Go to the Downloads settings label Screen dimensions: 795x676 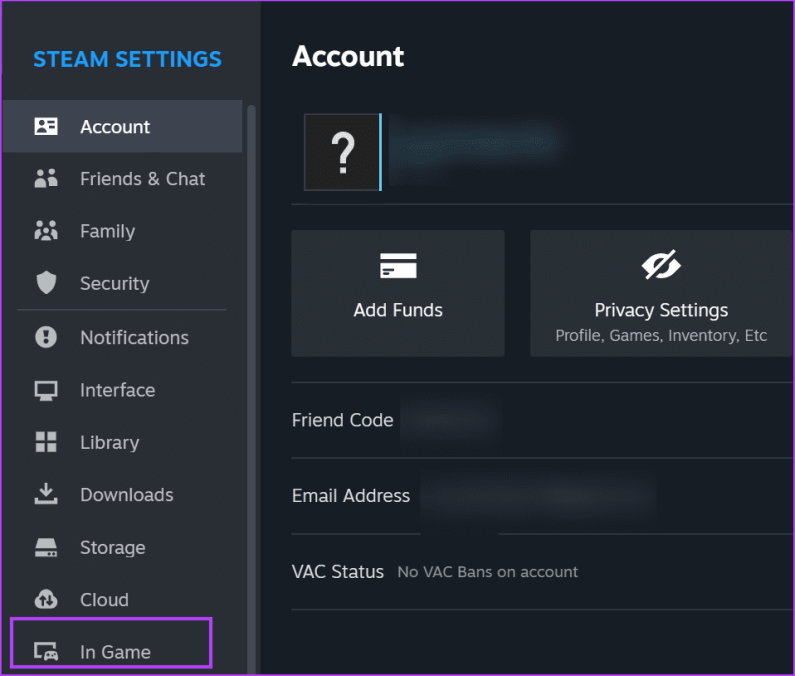click(x=126, y=494)
